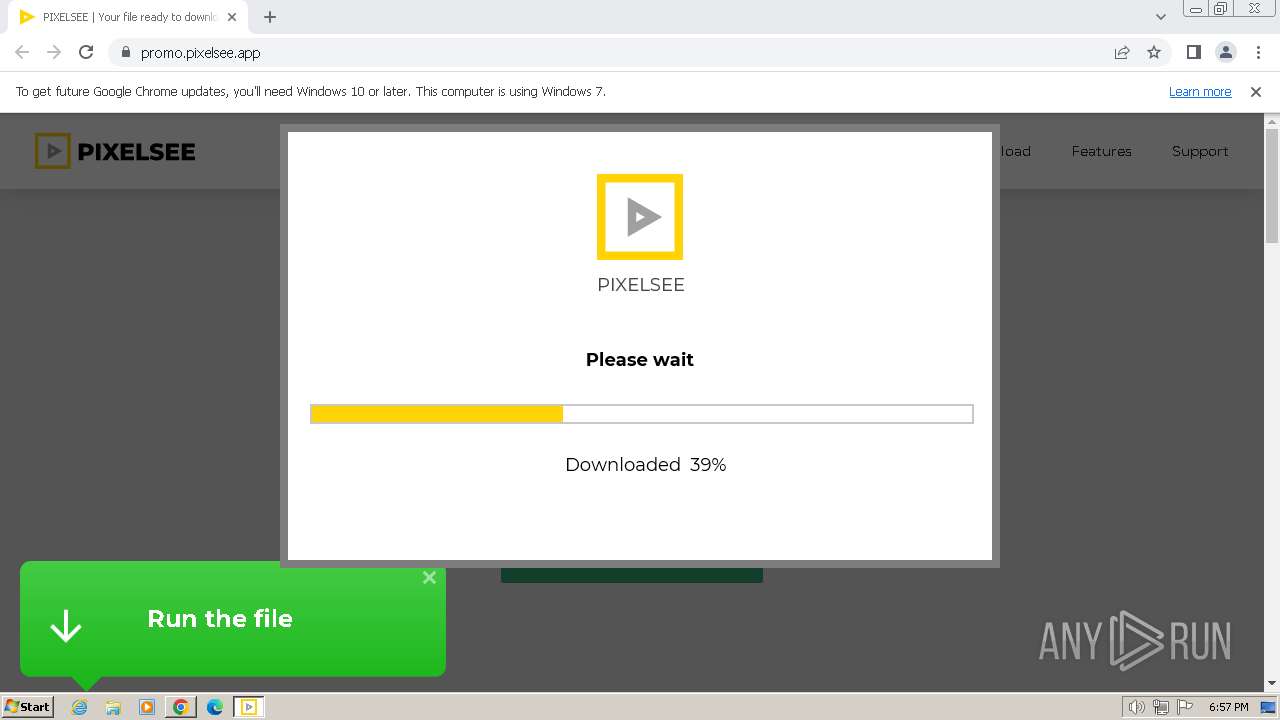Show desktop via tray monitor icon
1280x720 pixels.
[x=1268, y=707]
